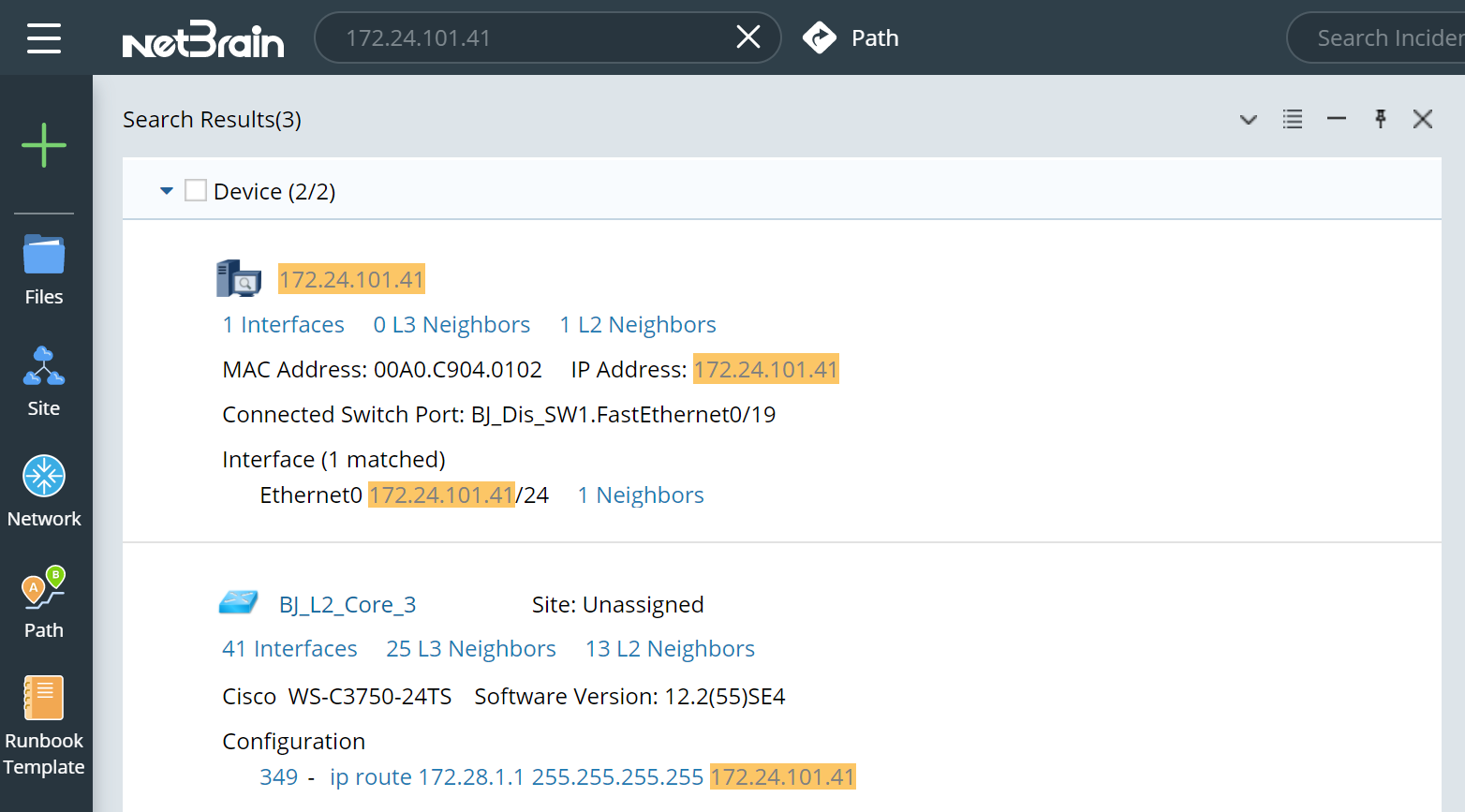Click the Connected Switch Port BJ_Dis_SW1.FastEthernet0/19 text
The height and width of the screenshot is (812, 1465).
[x=499, y=415]
